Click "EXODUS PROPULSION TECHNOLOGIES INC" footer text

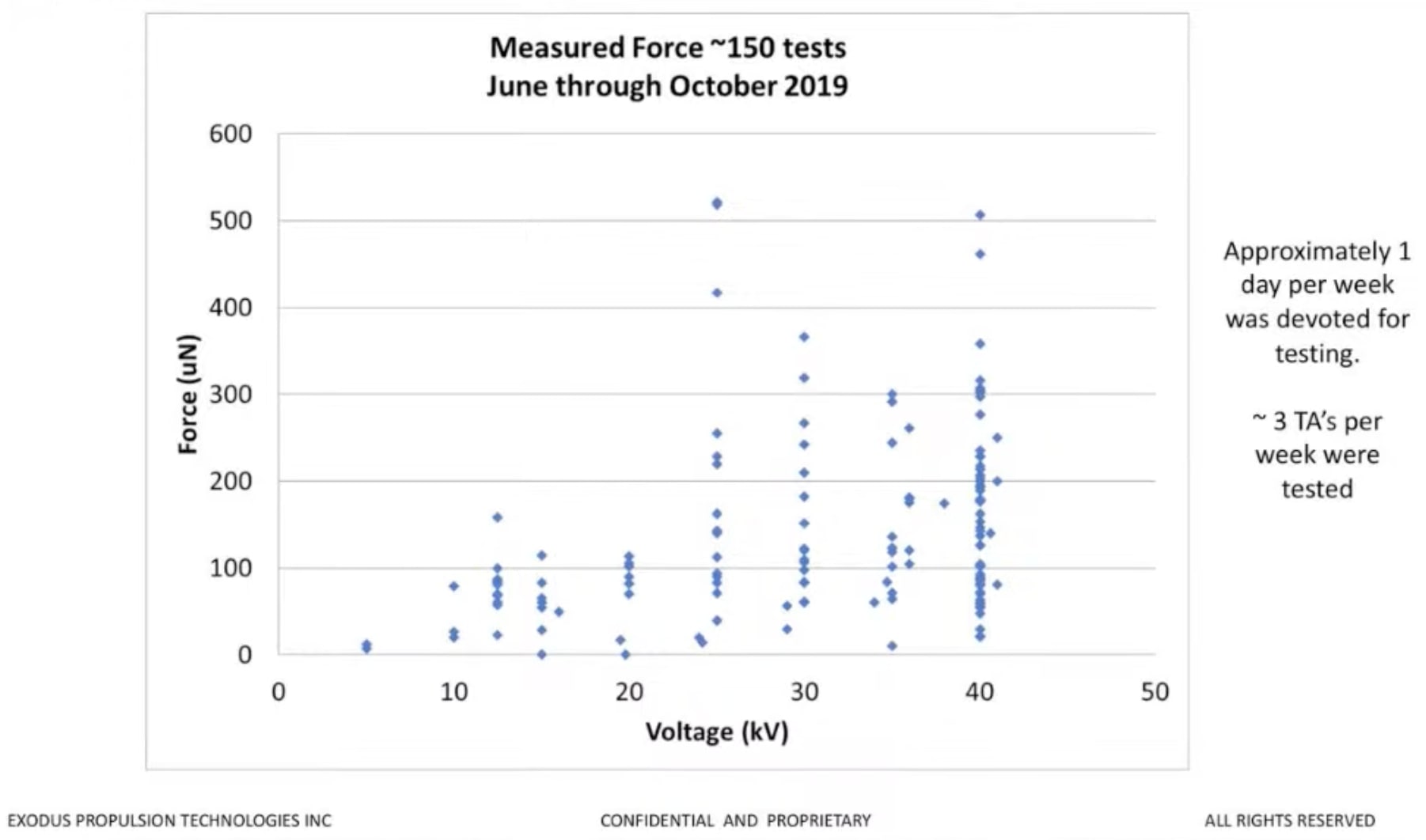(x=169, y=821)
